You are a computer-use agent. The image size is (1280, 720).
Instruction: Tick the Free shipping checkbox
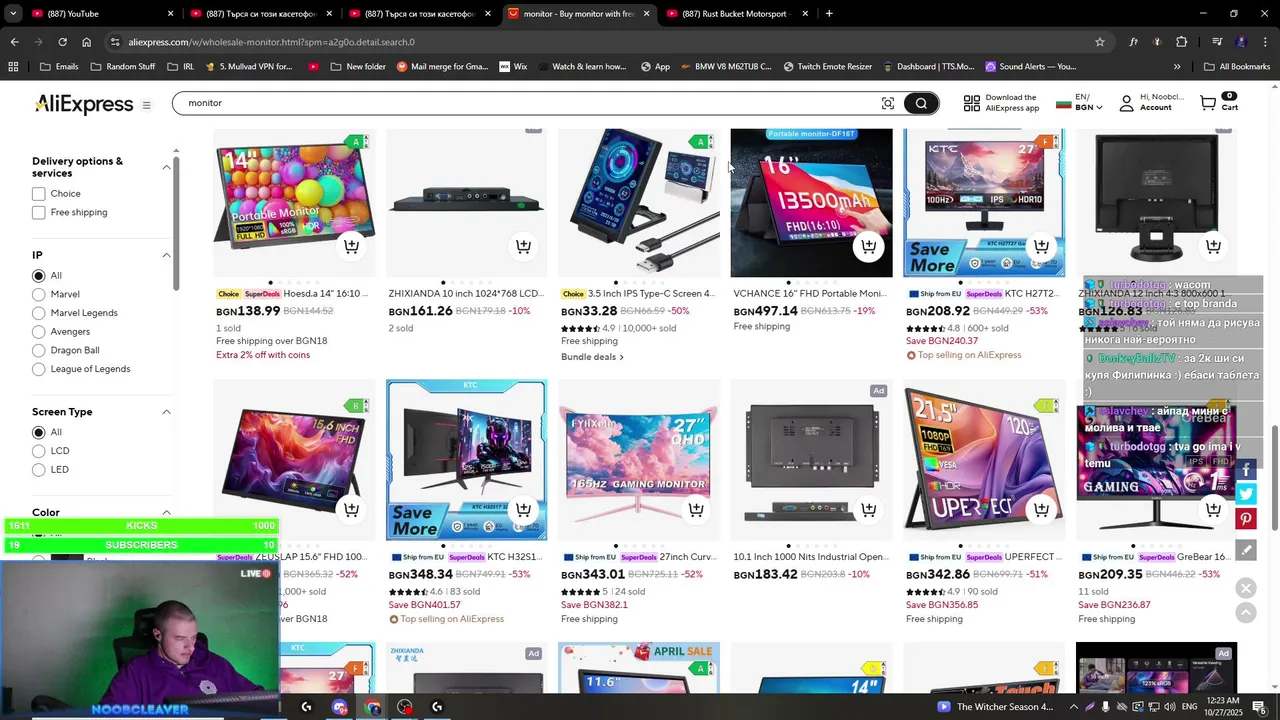click(39, 212)
